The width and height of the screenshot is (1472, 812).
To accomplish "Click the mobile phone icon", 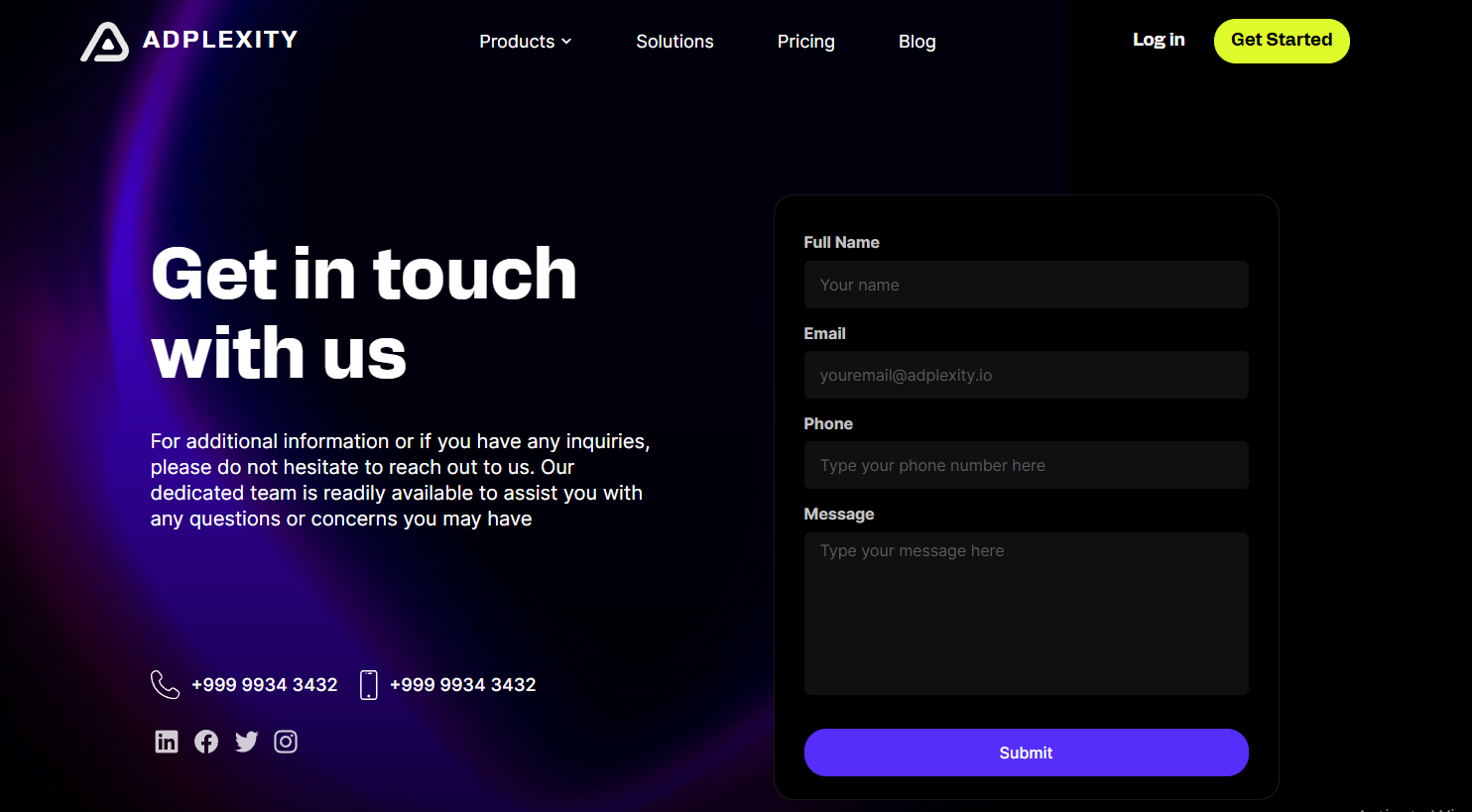I will (x=368, y=685).
